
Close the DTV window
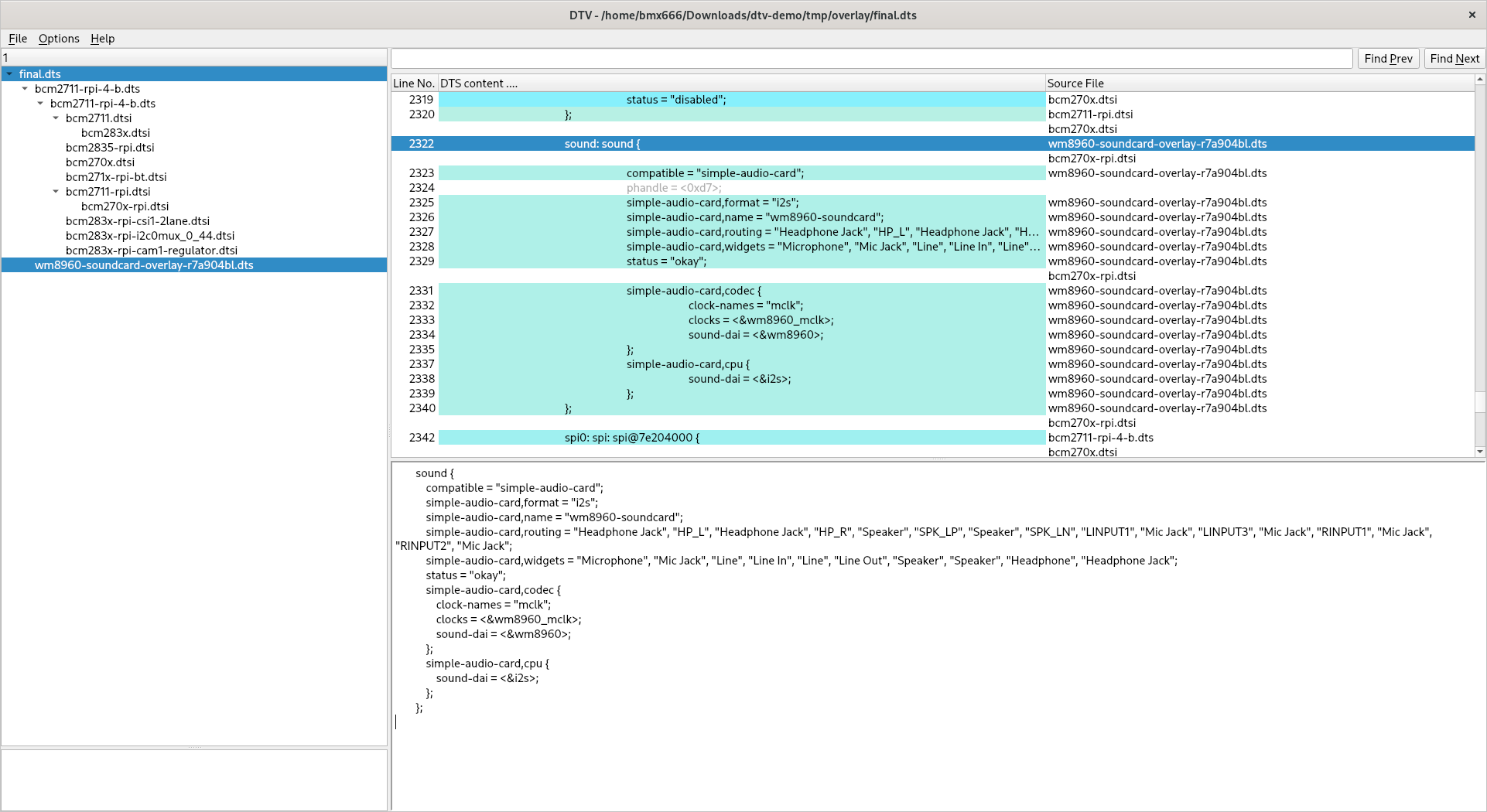click(x=1472, y=15)
